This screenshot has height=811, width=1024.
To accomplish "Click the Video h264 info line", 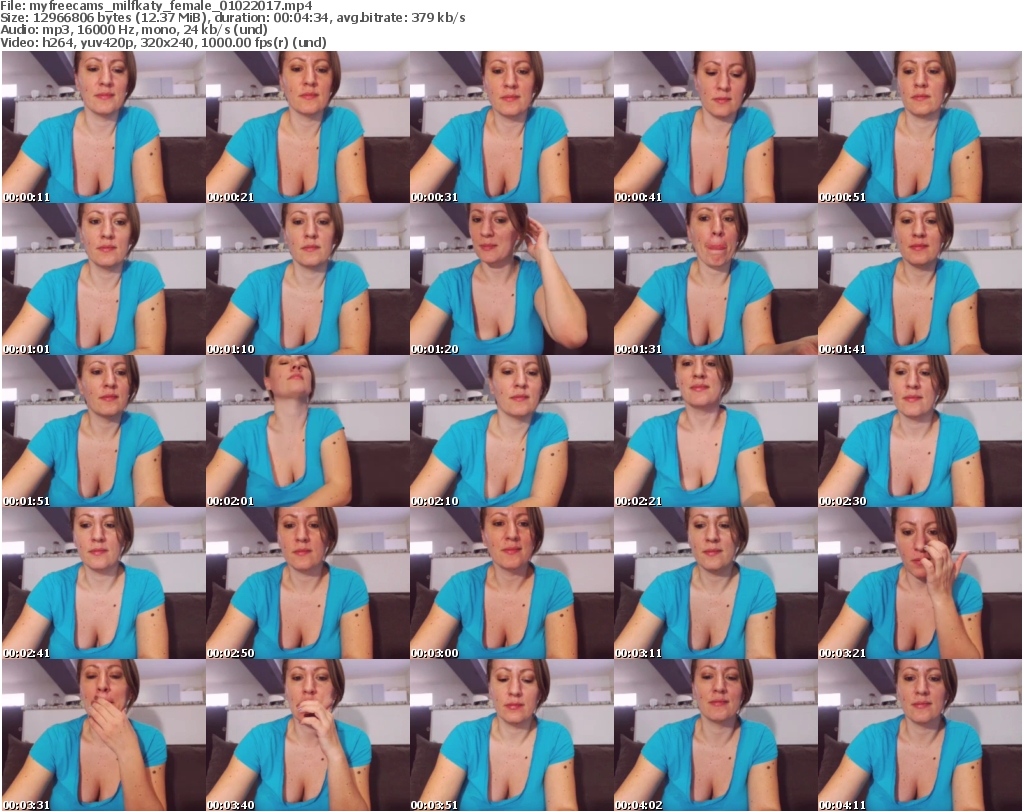I will point(163,42).
